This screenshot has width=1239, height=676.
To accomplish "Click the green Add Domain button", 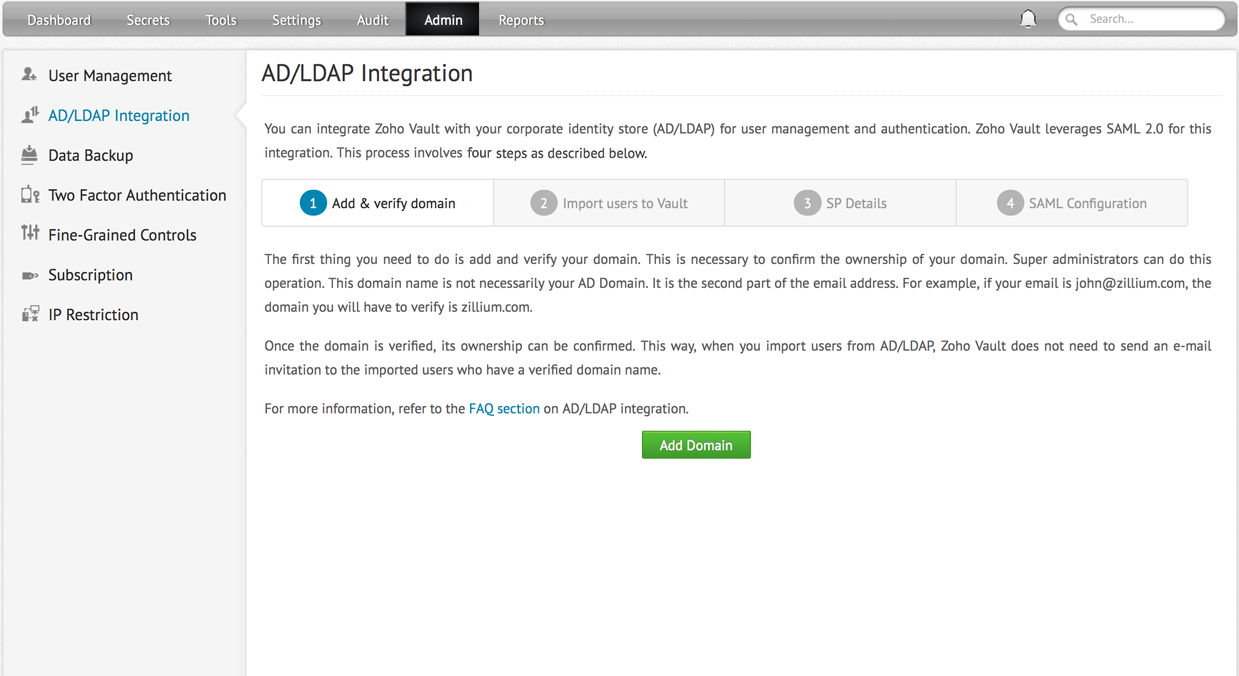I will pyautogui.click(x=696, y=445).
